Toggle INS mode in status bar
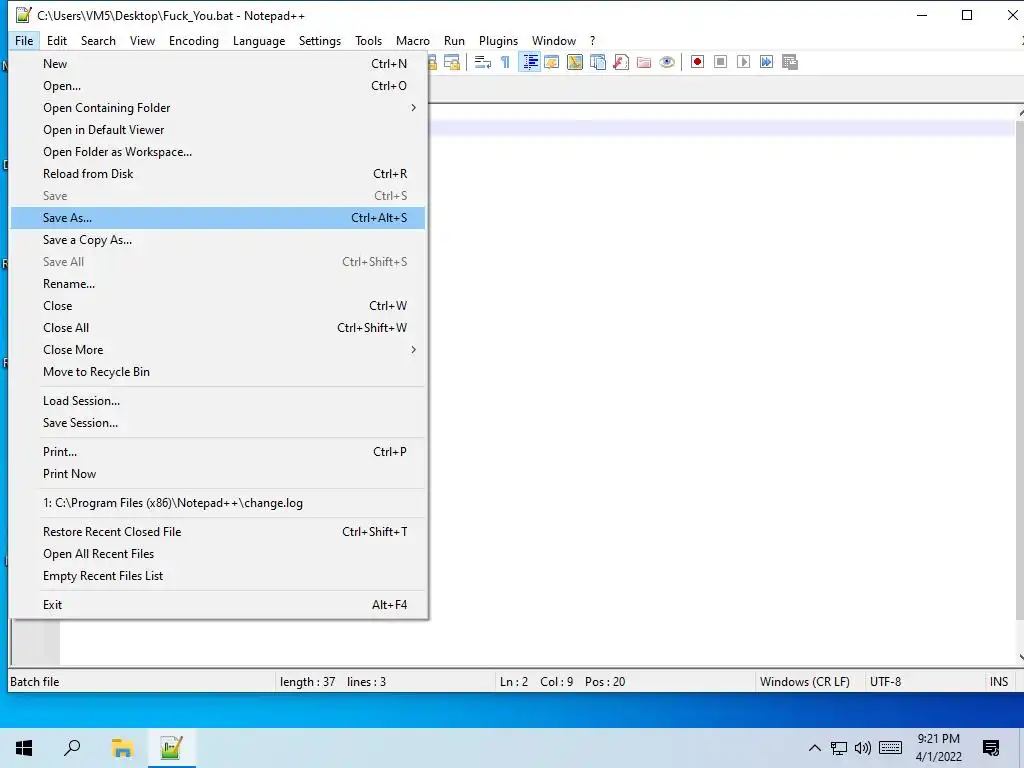Screen dimensions: 1024x768 coord(999,682)
